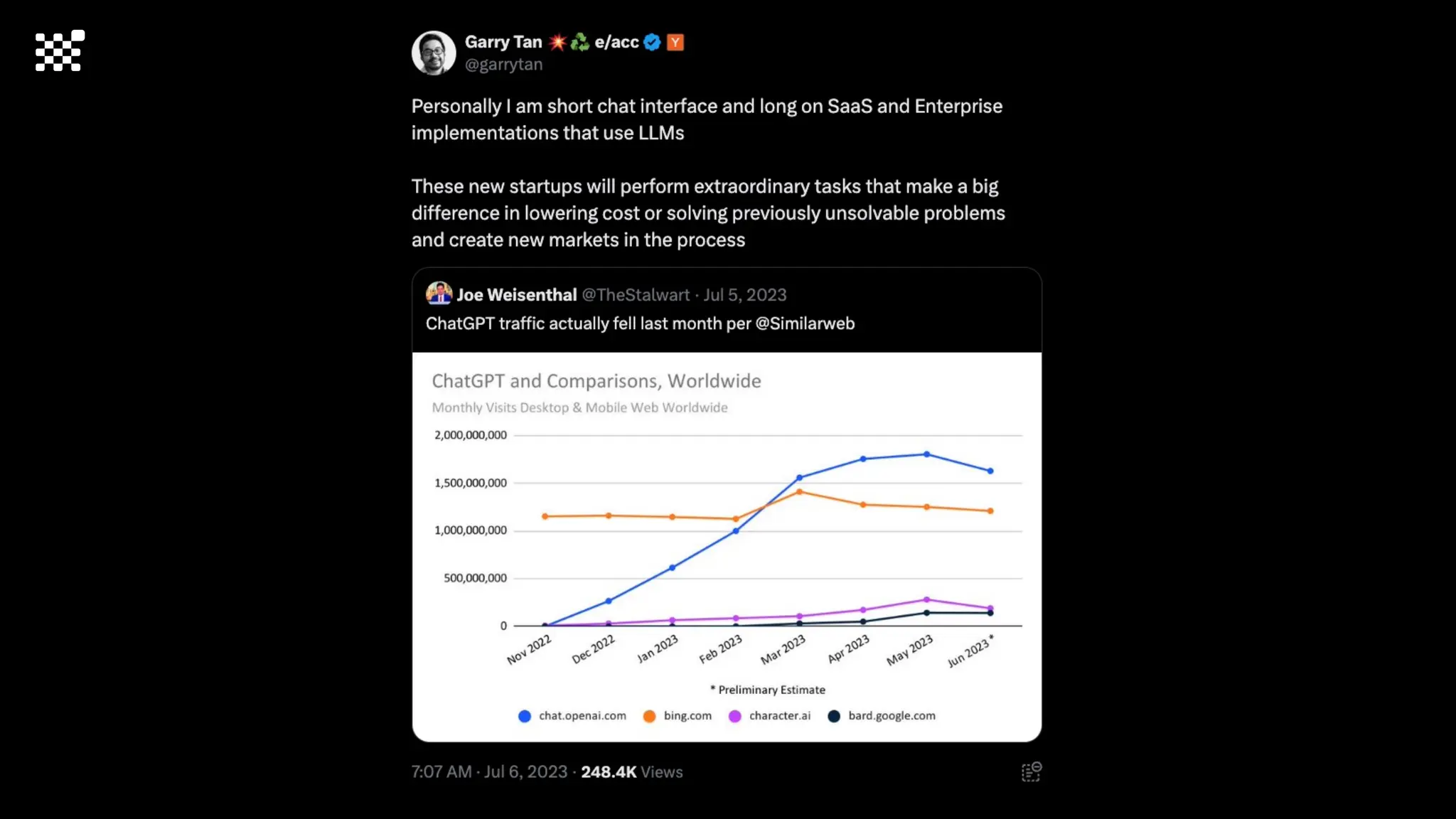Click the recycle emoji in display name
The height and width of the screenshot is (819, 1456).
pos(580,43)
